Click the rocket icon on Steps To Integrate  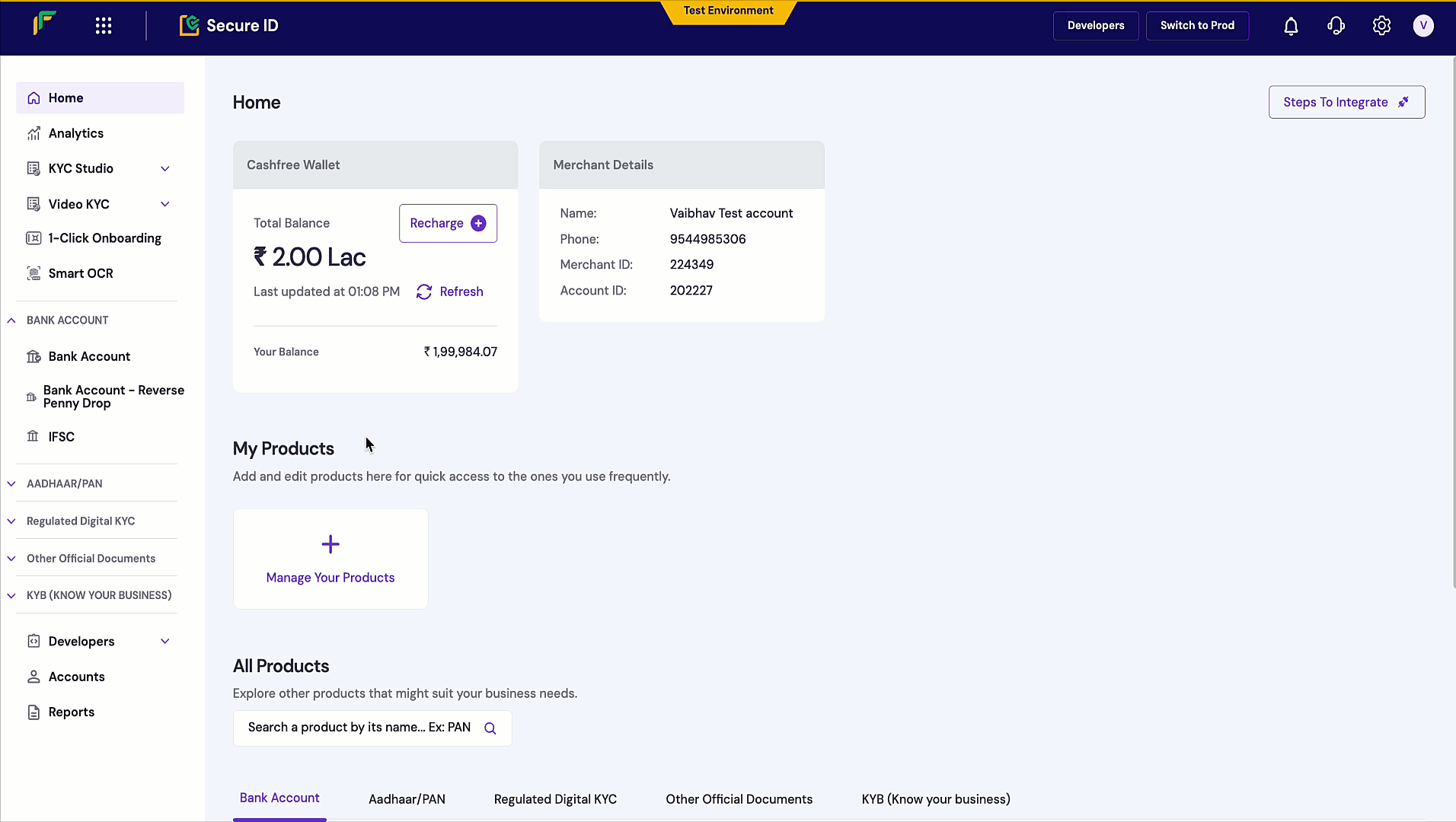click(1403, 102)
